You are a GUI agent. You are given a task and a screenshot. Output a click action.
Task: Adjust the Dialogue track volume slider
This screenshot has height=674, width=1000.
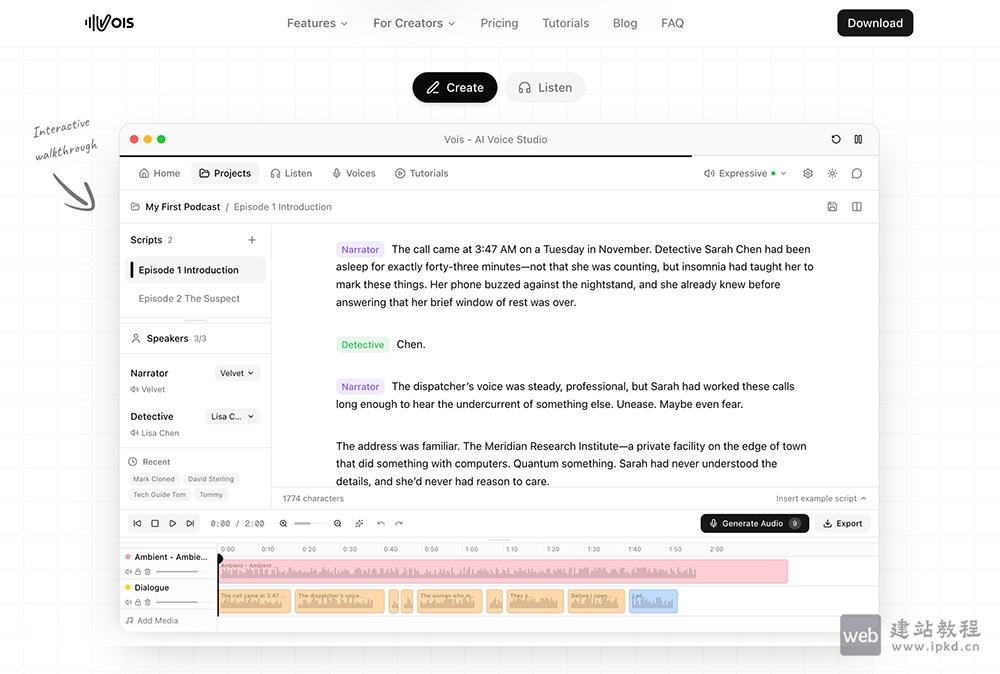(x=176, y=602)
